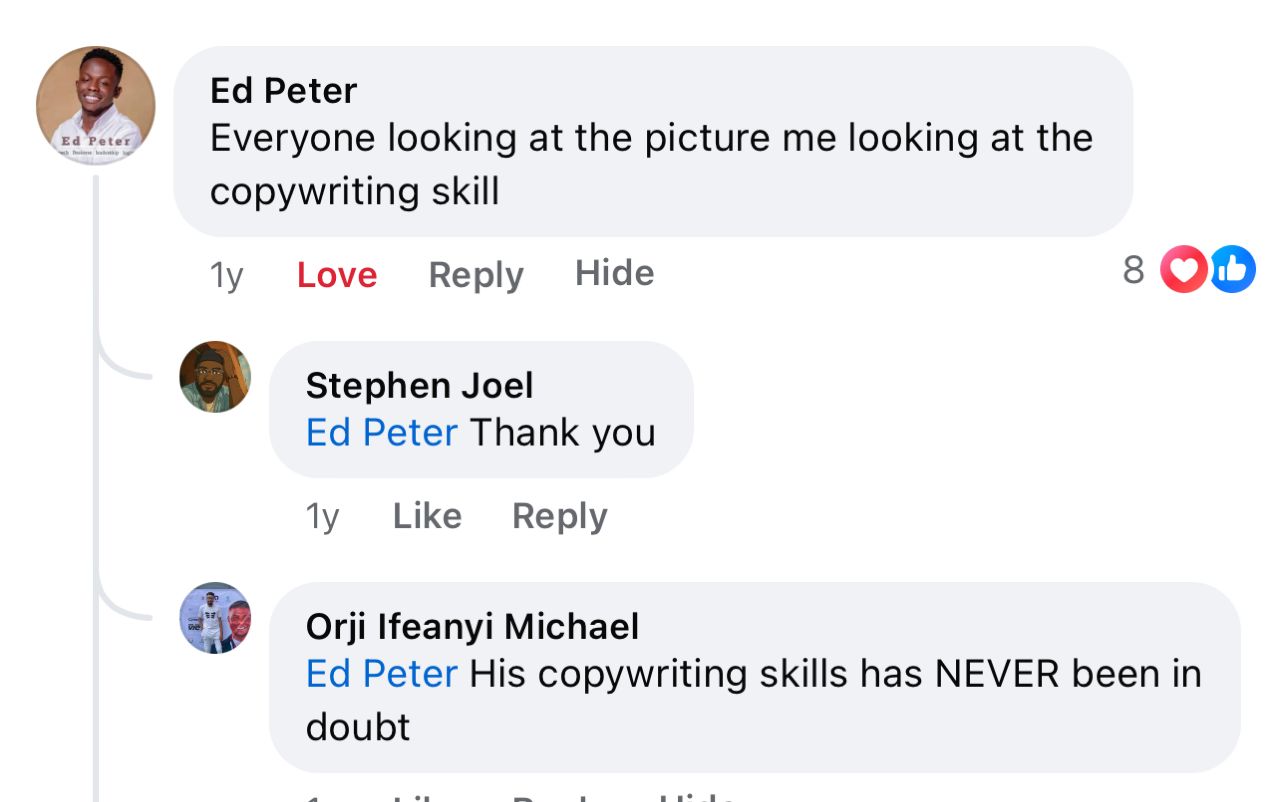Reply to Stephen Joel's comment
The image size is (1280, 802).
(x=559, y=516)
